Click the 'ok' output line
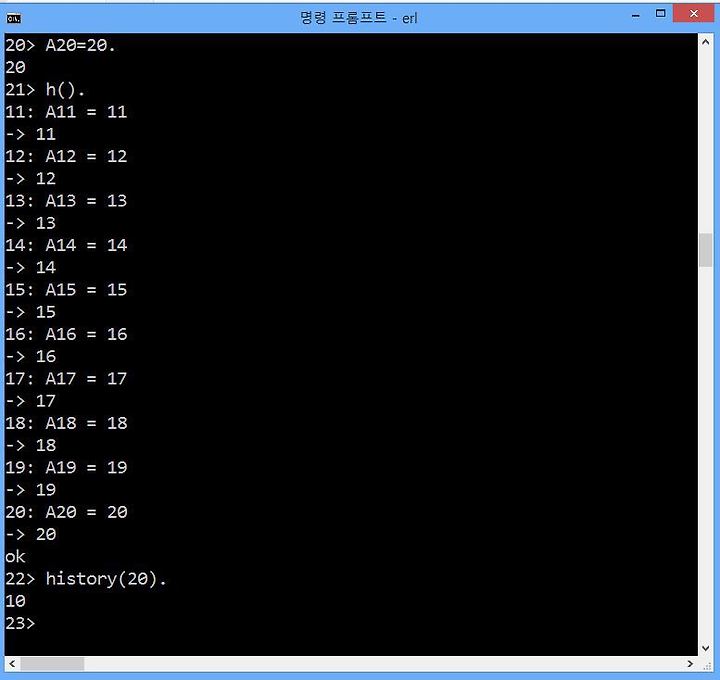Viewport: 720px width, 680px height. (15, 556)
